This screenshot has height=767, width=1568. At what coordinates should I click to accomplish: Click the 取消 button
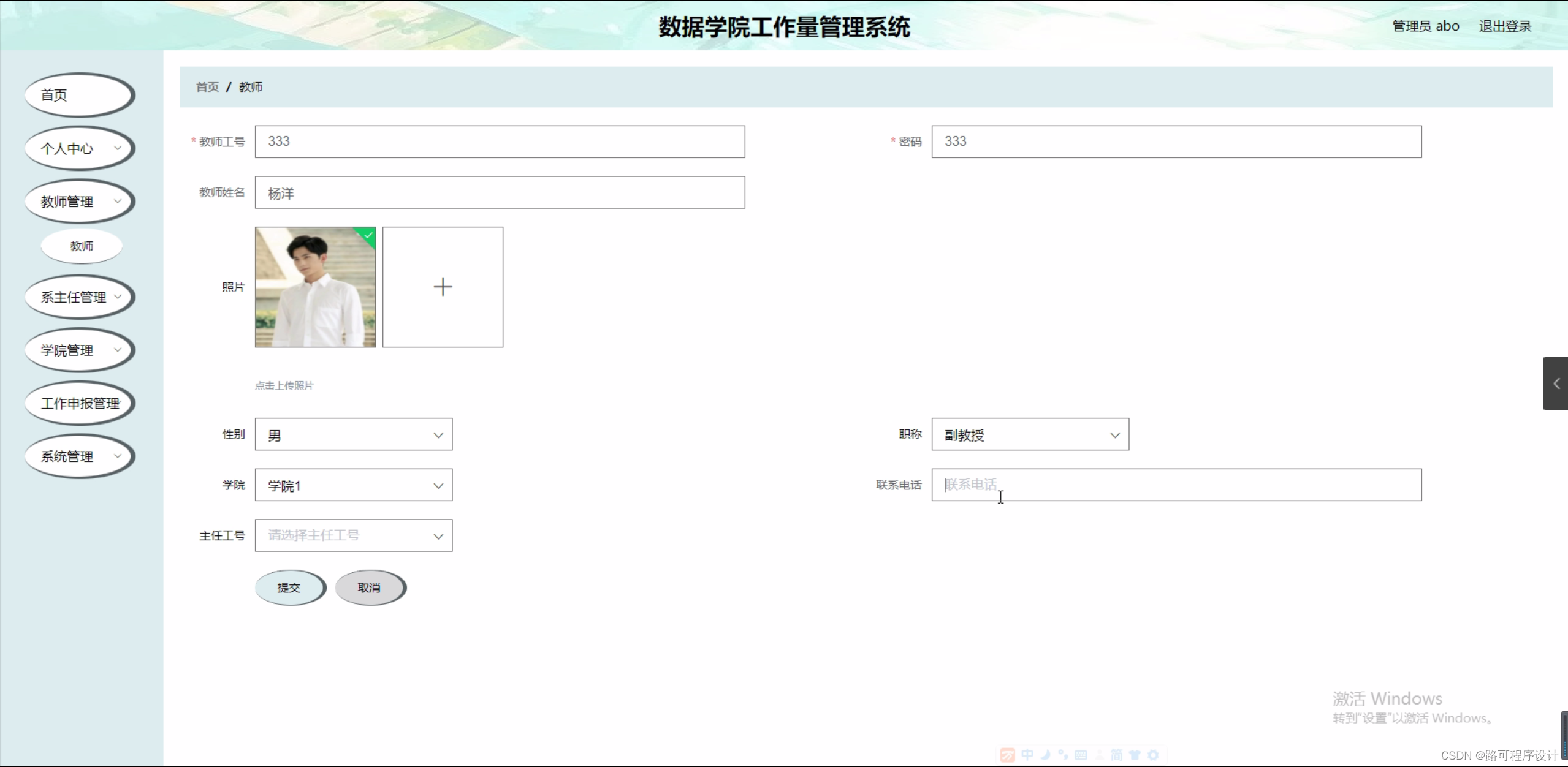tap(370, 588)
